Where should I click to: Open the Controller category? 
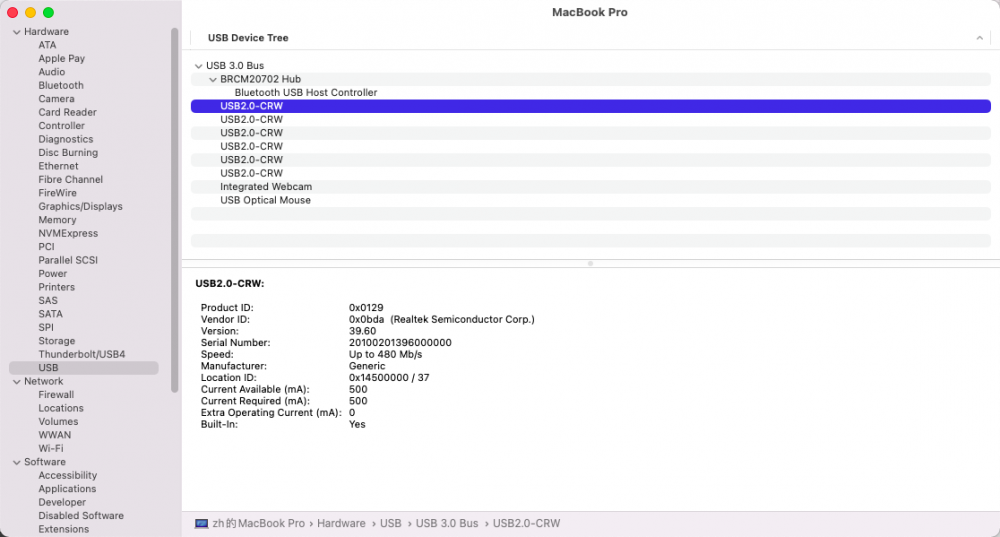pos(61,126)
